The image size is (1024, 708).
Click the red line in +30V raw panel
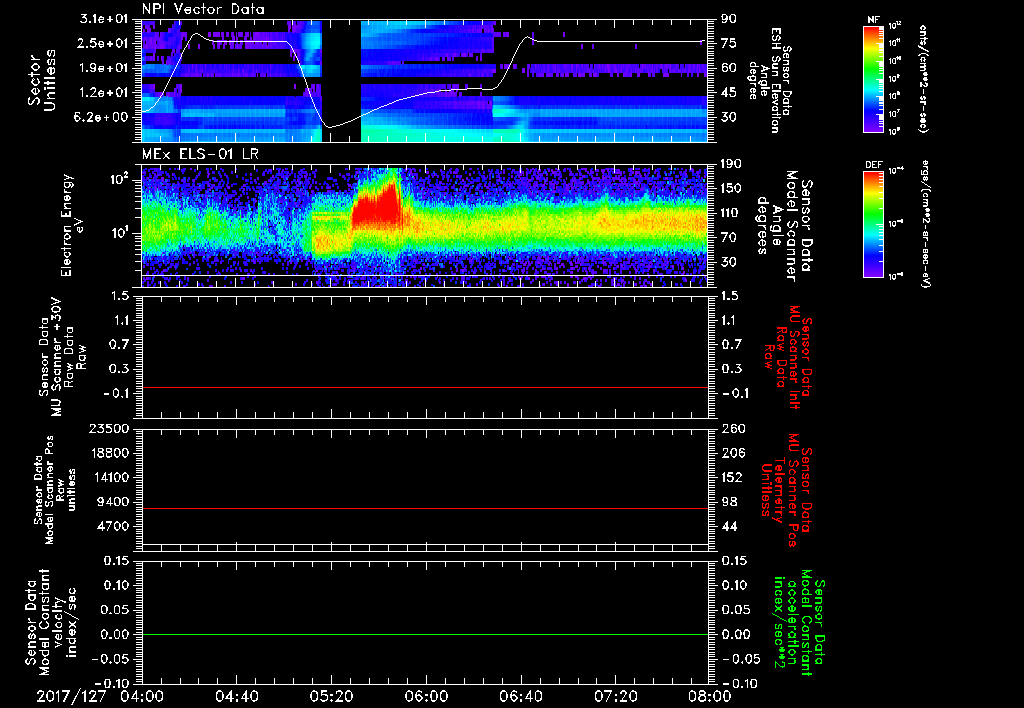click(424, 387)
